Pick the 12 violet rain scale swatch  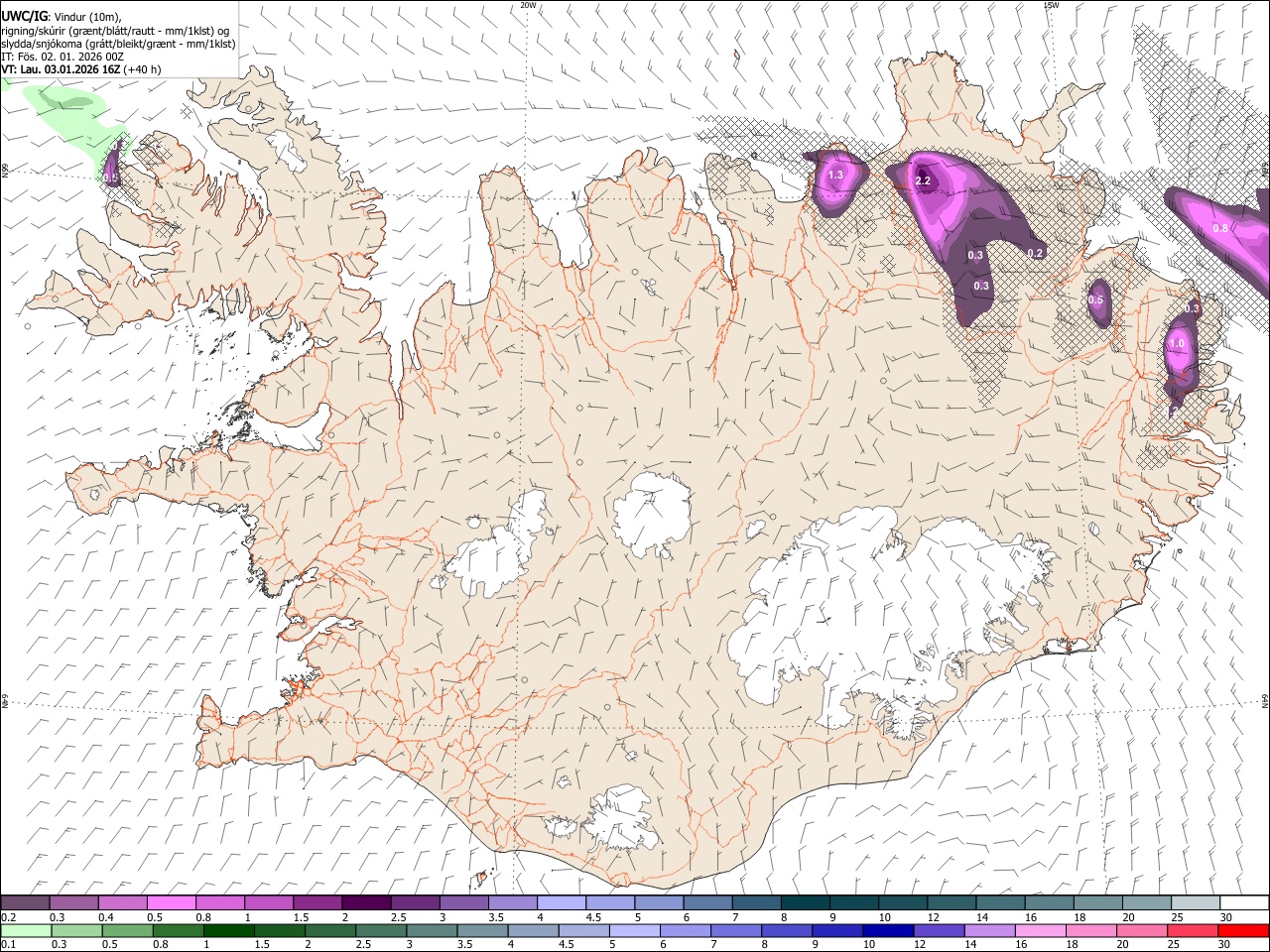coord(939,930)
